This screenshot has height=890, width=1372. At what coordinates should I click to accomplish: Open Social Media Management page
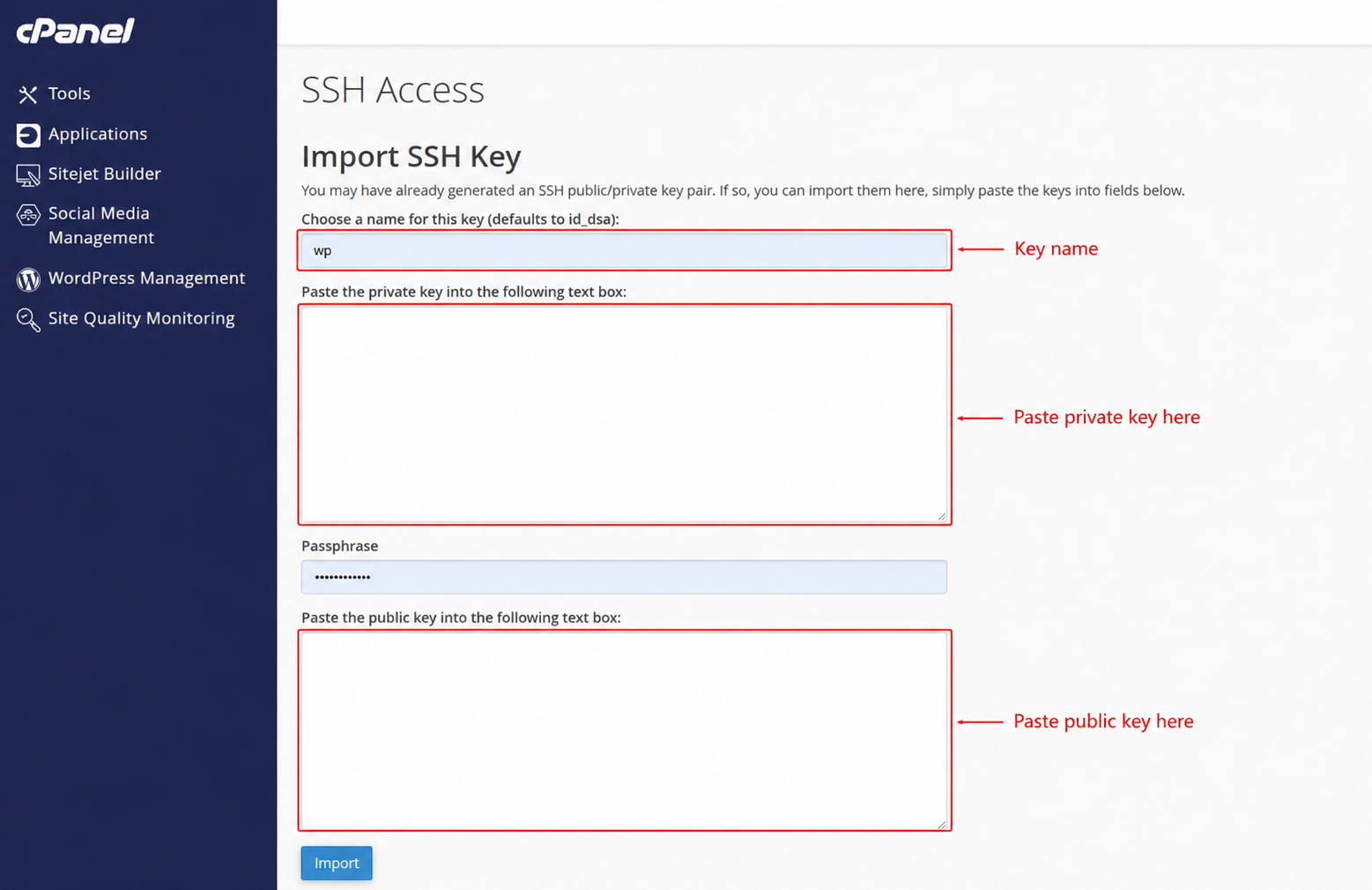[101, 226]
